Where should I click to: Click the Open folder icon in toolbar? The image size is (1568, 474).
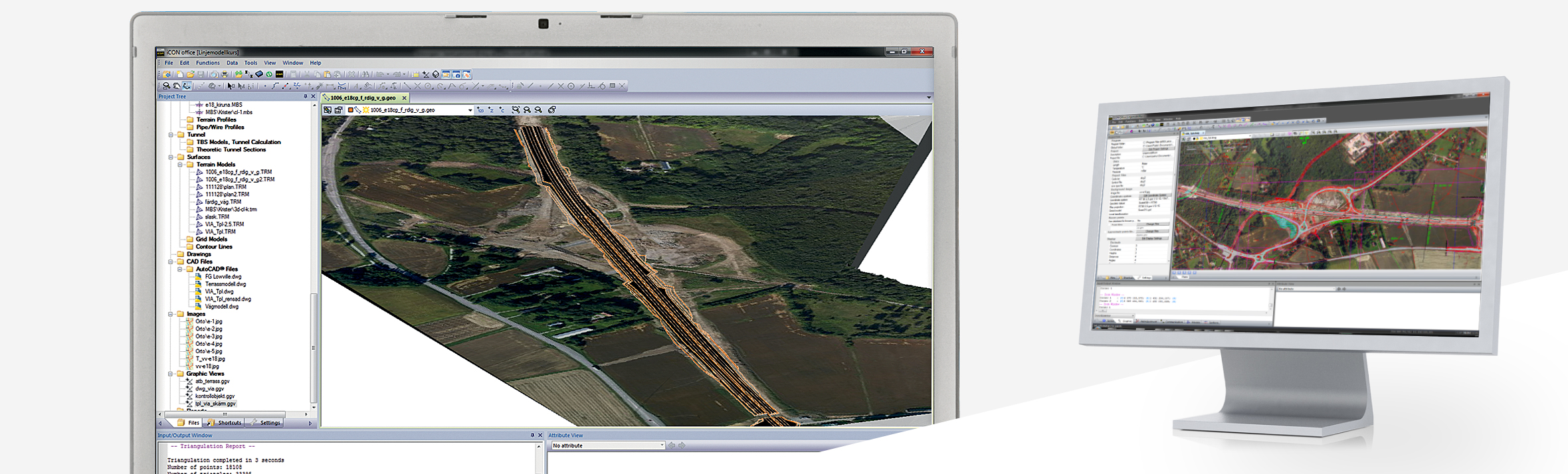(190, 74)
